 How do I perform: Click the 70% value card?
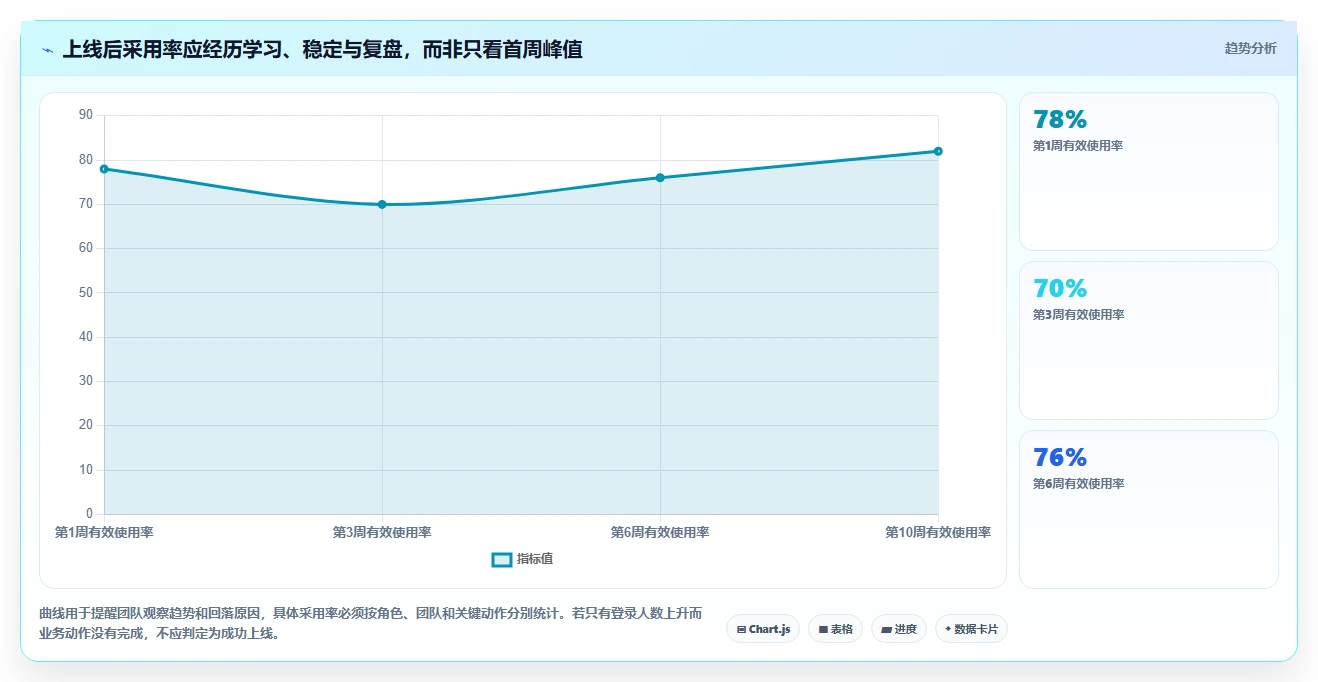point(1148,340)
